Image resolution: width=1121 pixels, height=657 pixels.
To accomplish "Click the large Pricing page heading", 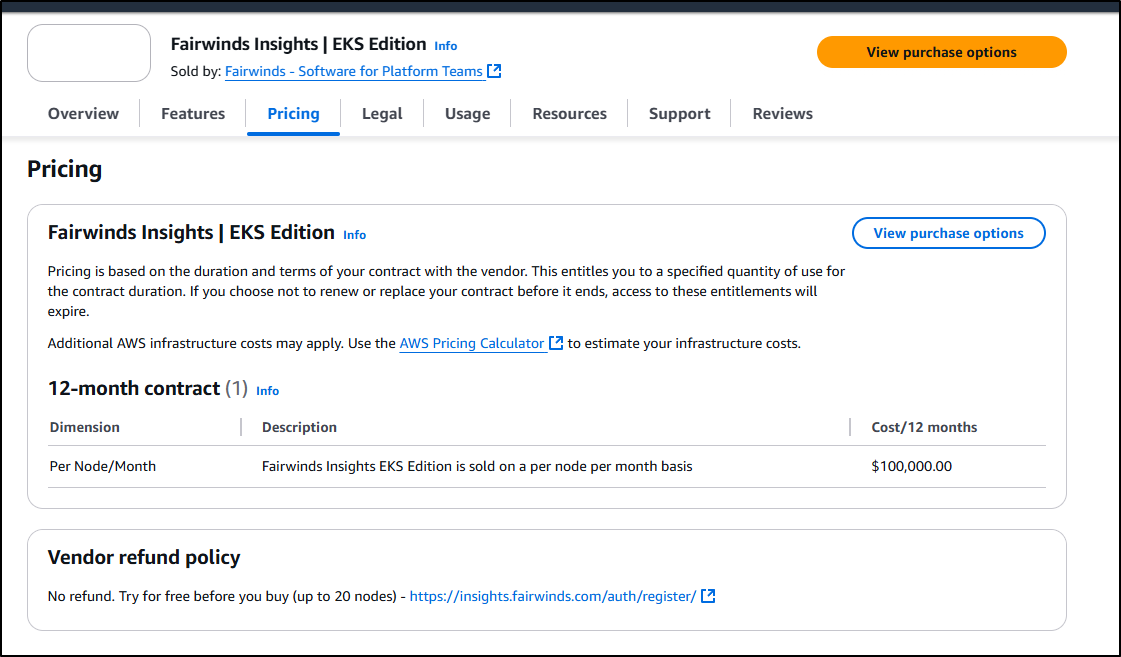I will click(x=64, y=169).
